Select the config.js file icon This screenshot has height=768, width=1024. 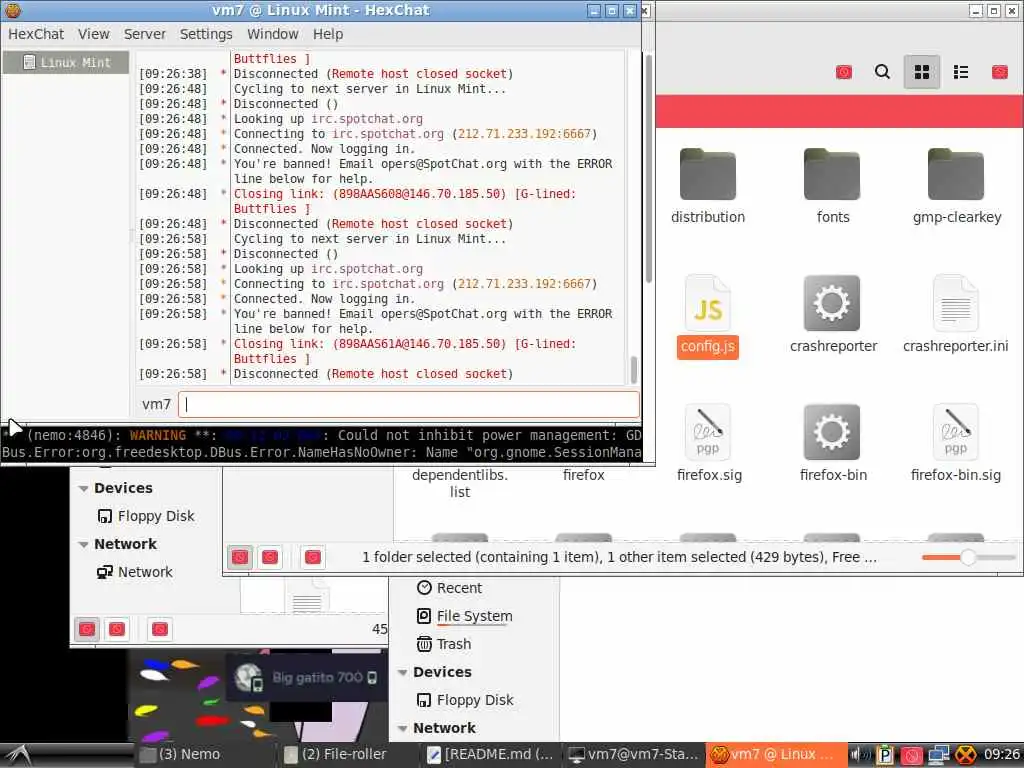tap(708, 303)
